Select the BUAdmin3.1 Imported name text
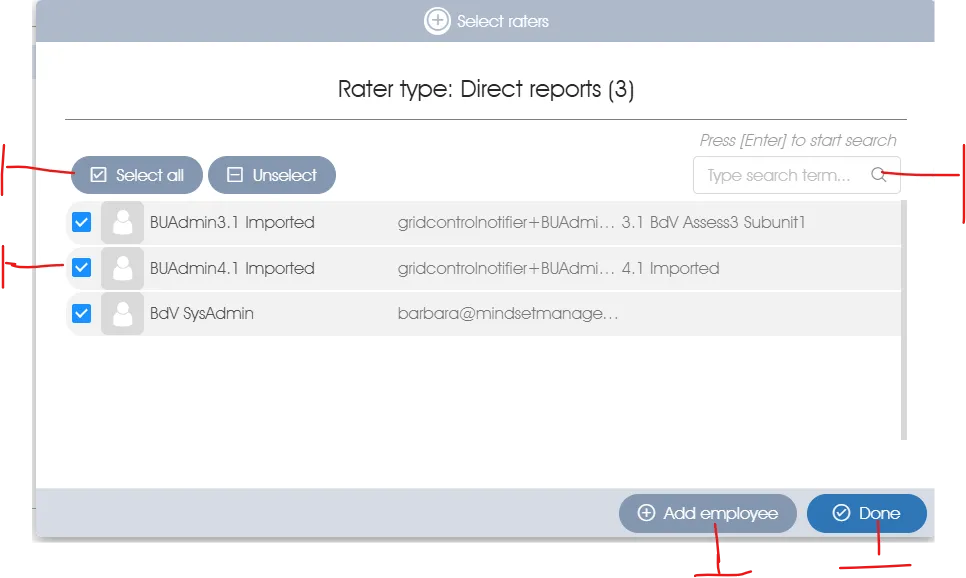966x578 pixels. point(232,222)
